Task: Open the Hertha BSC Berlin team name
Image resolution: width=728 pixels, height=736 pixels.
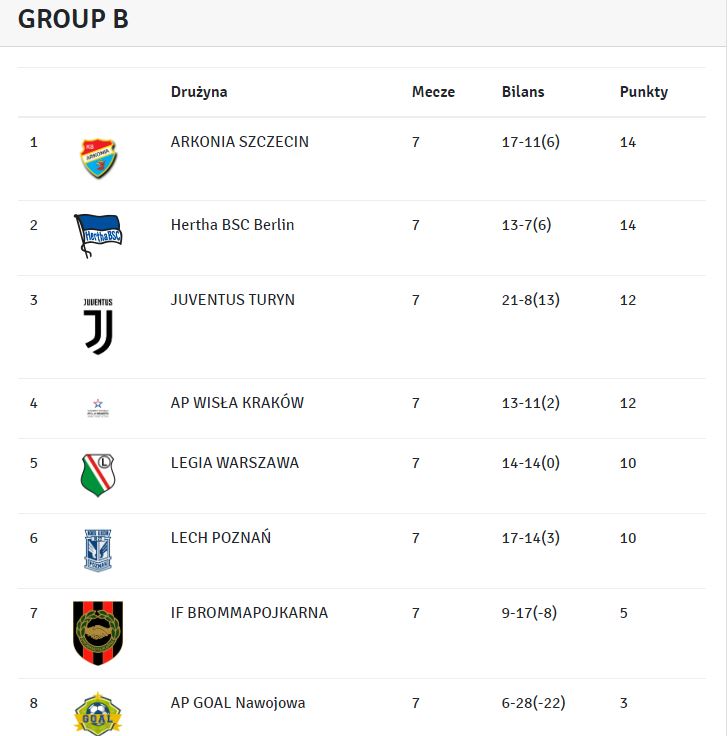Action: point(232,225)
